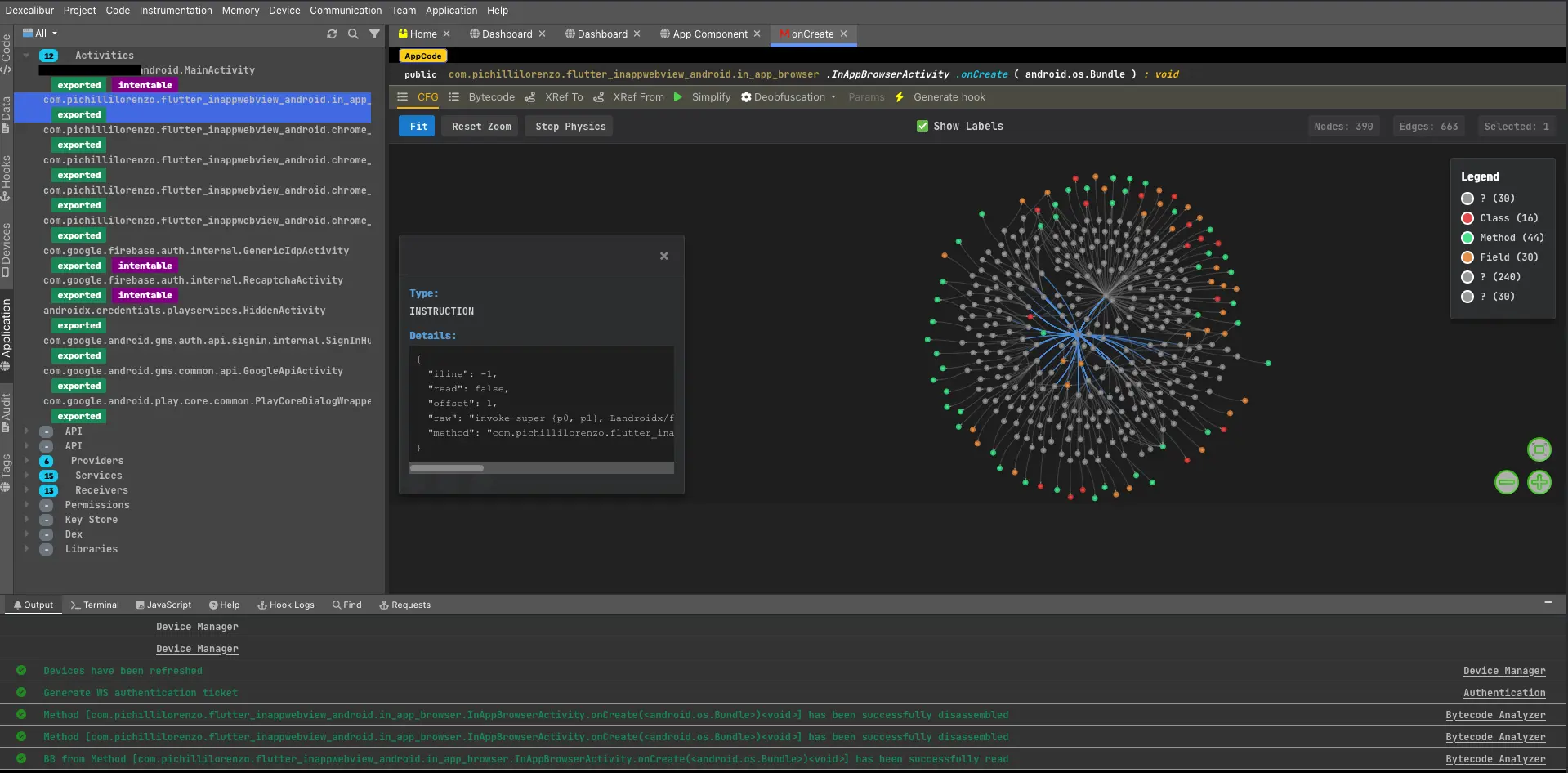Collapse the Activities tree node
The image size is (1568, 773).
pyautogui.click(x=27, y=56)
